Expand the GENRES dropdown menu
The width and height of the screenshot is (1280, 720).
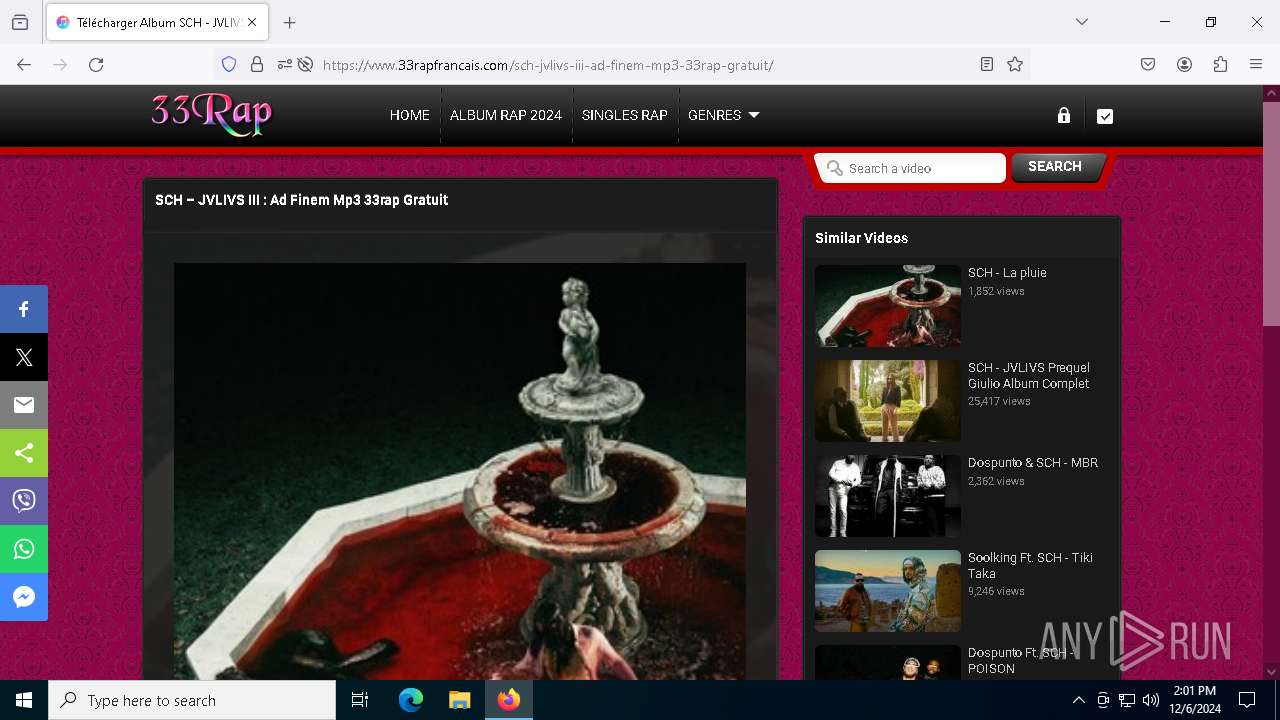click(723, 115)
